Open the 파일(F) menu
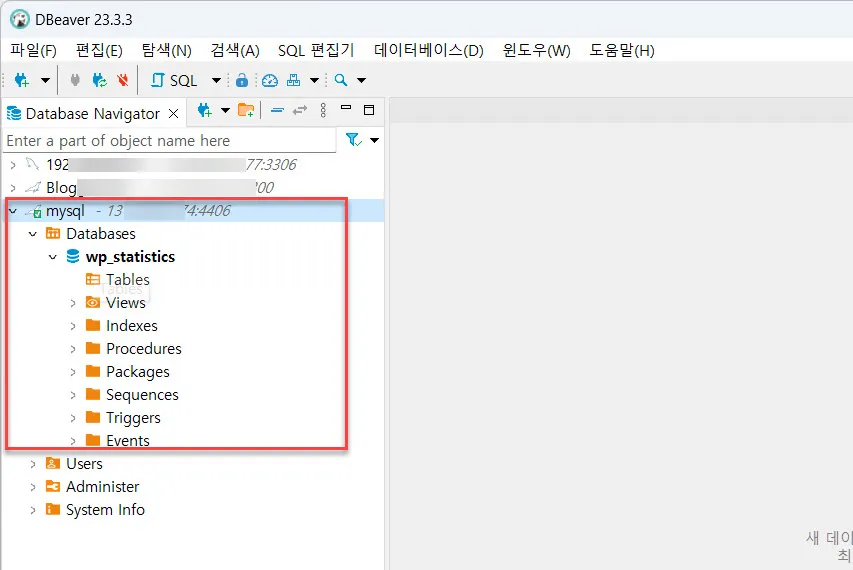 [33, 51]
